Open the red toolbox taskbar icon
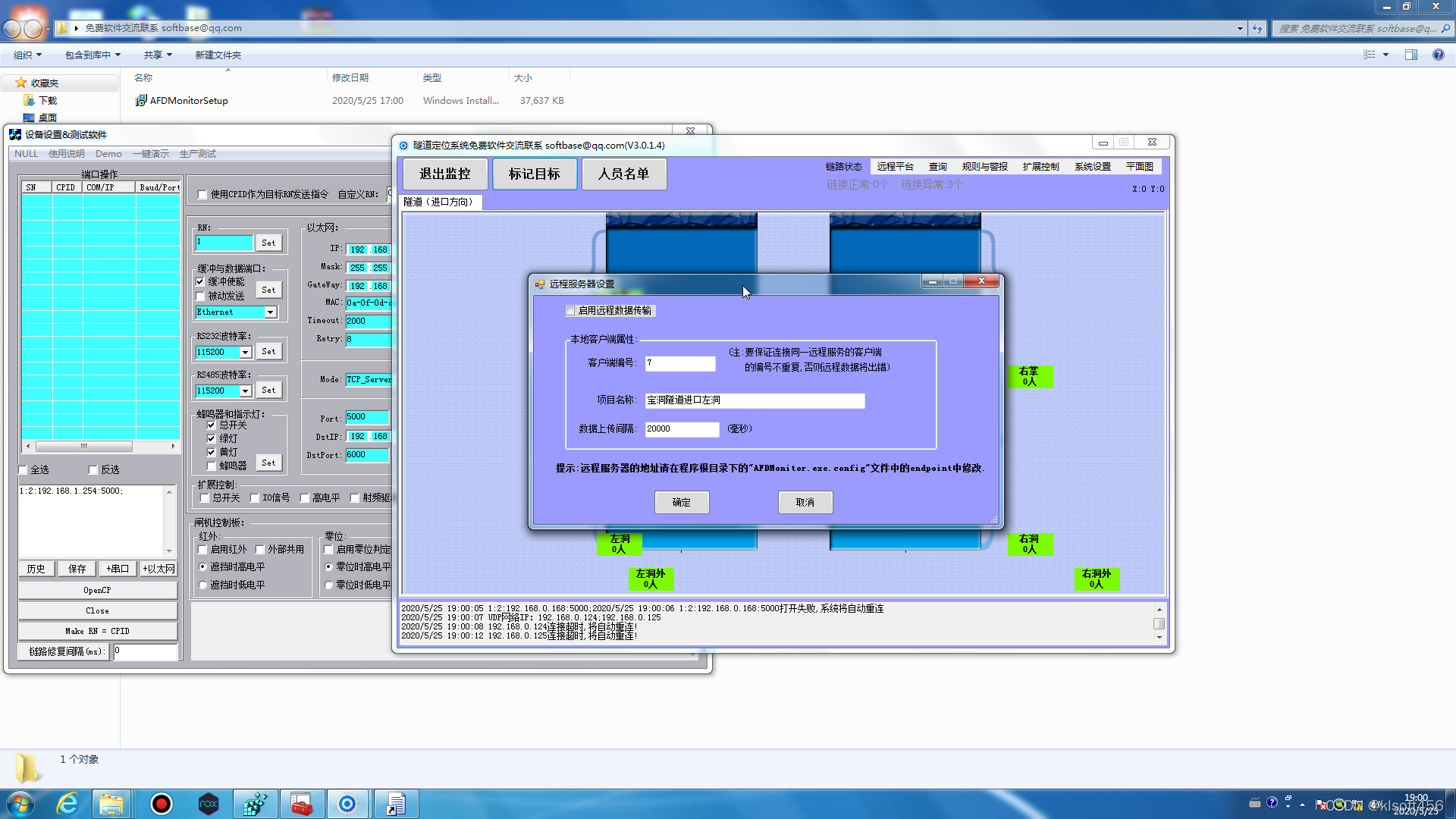1456x819 pixels. point(301,804)
